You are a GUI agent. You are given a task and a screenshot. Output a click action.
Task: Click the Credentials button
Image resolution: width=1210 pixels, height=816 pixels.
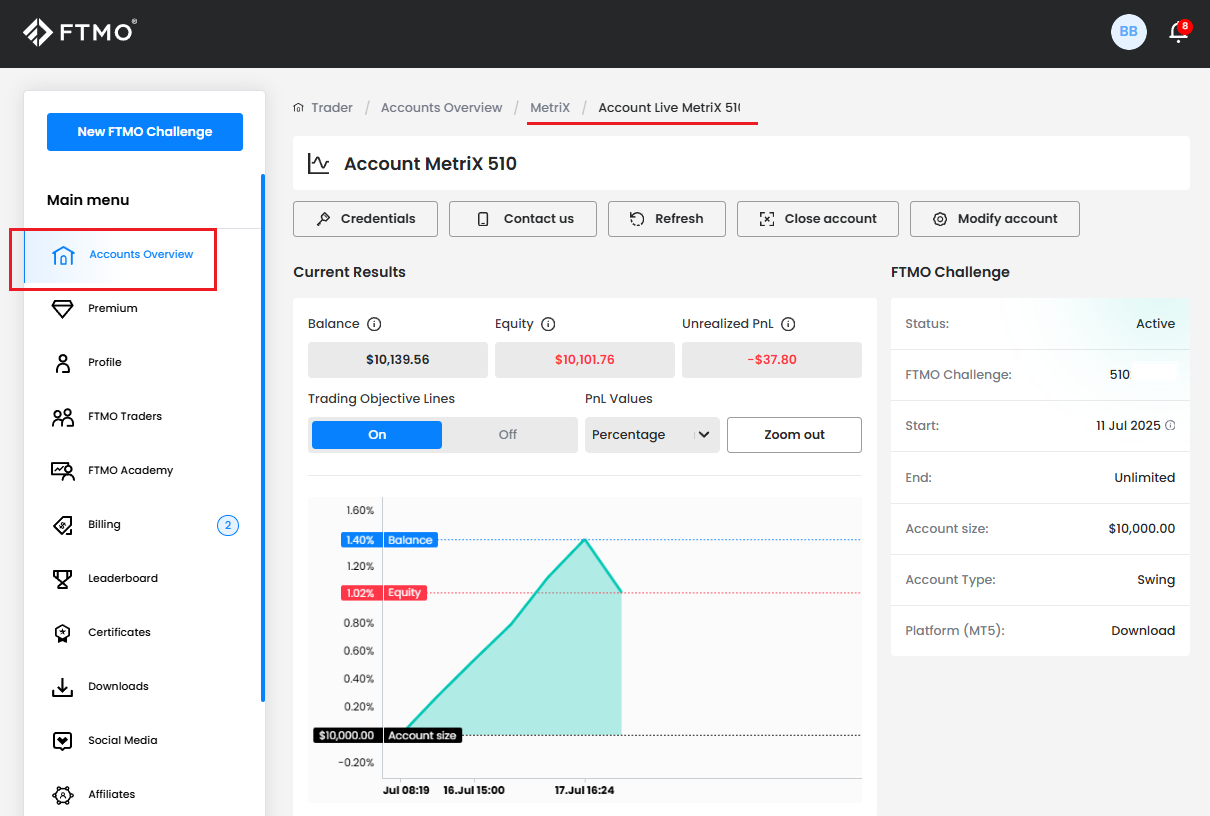[x=365, y=219]
